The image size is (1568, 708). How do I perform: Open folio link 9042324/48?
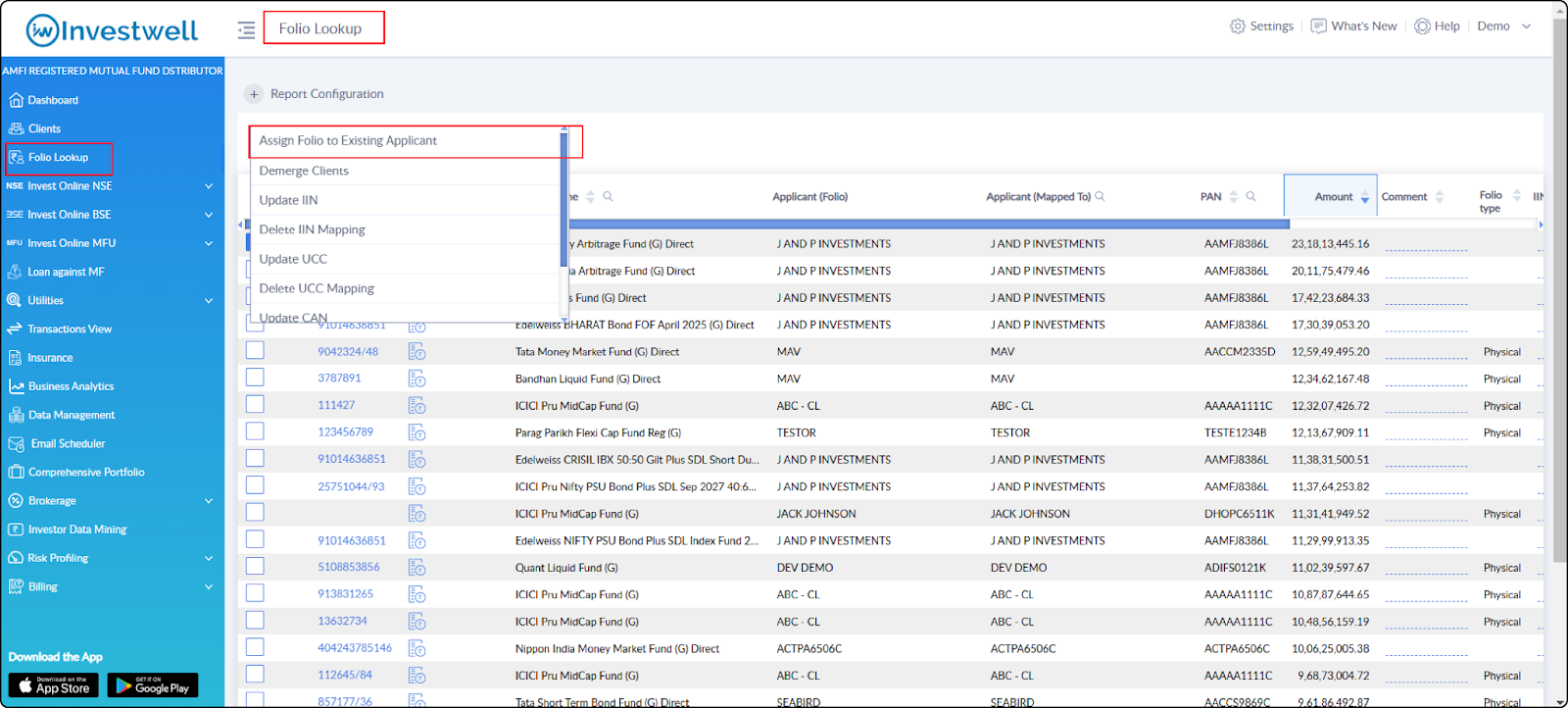tap(348, 352)
